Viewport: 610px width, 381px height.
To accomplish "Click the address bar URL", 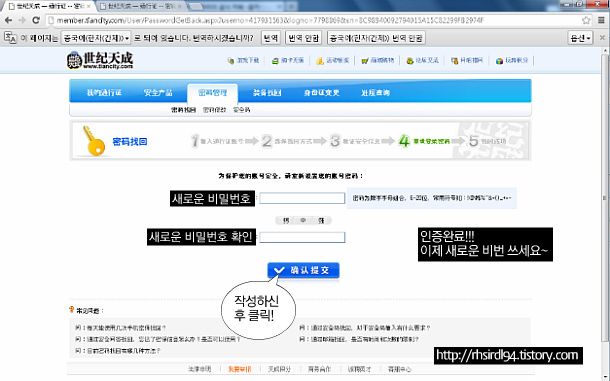I will click(x=270, y=20).
